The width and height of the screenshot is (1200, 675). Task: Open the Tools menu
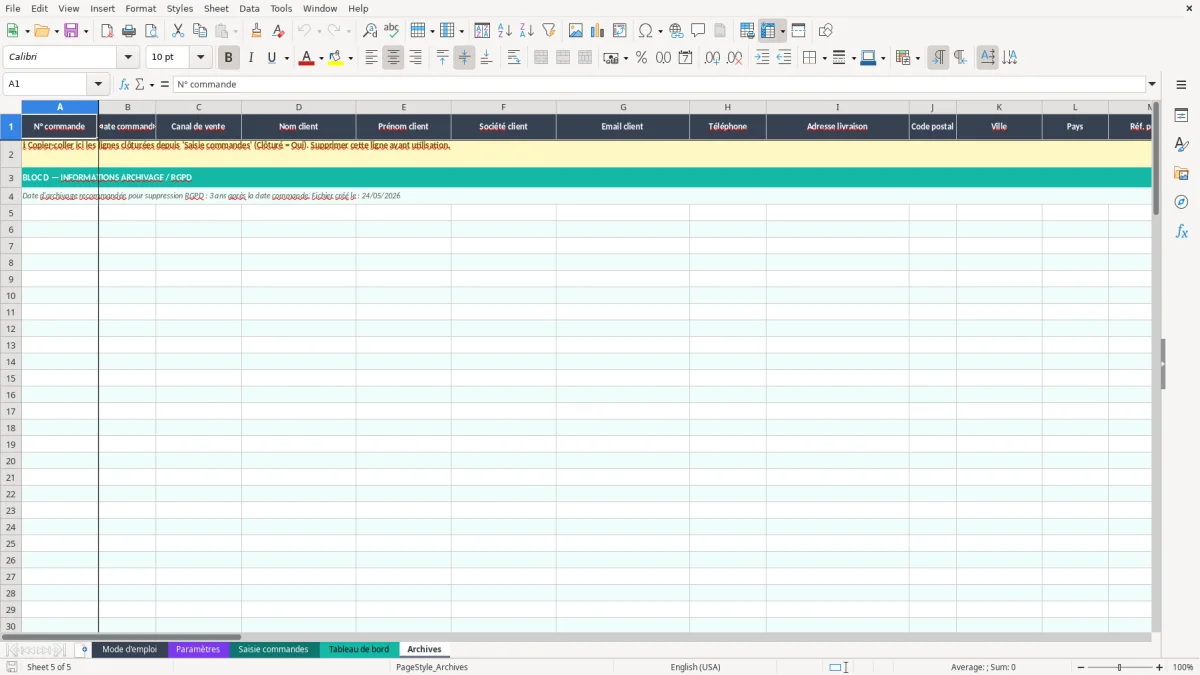coord(281,8)
